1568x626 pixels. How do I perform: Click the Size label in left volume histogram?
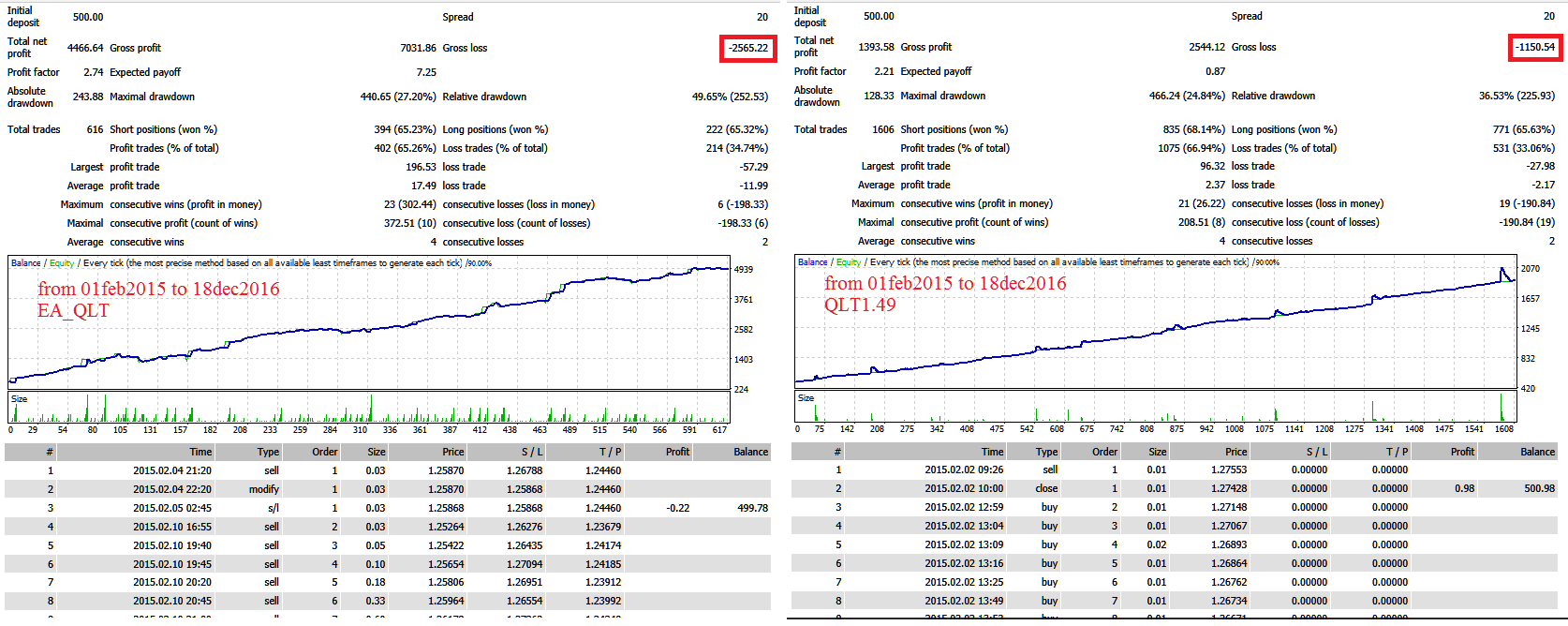pos(20,399)
